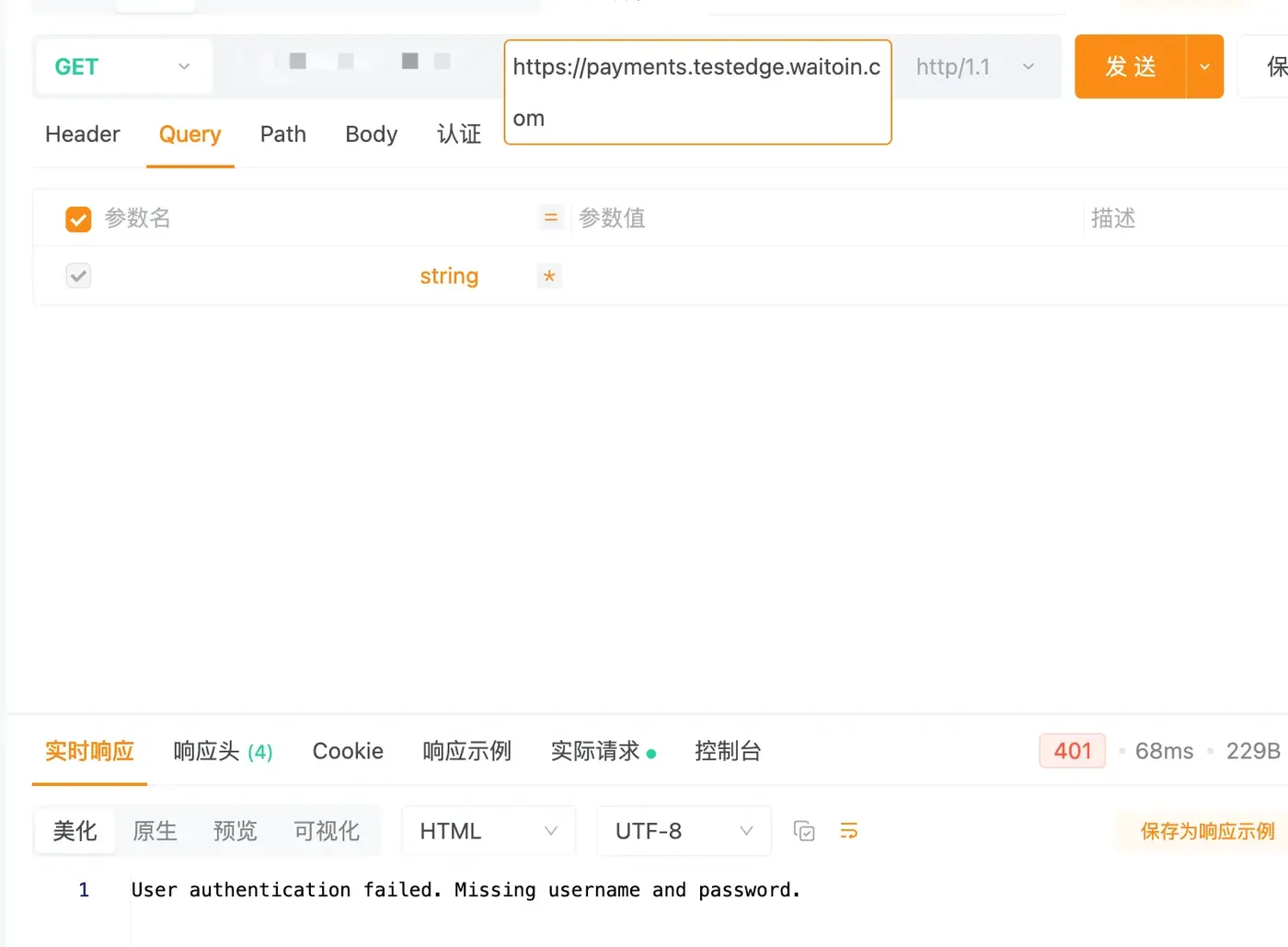Switch to the Body tab
The image size is (1288, 947).
click(x=372, y=134)
